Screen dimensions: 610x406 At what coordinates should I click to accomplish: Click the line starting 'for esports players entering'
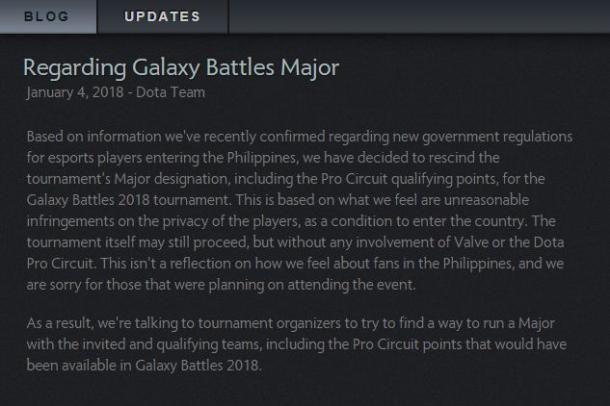pos(263,158)
